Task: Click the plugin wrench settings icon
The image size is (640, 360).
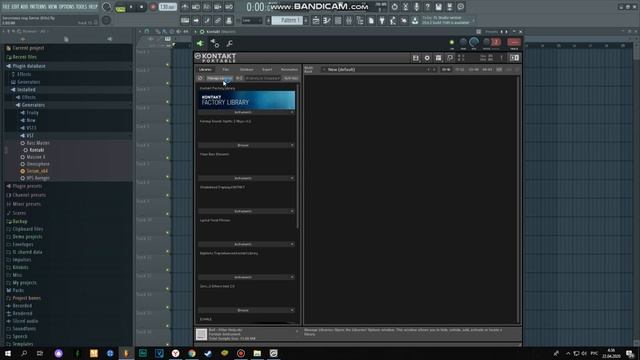Action: [229, 43]
